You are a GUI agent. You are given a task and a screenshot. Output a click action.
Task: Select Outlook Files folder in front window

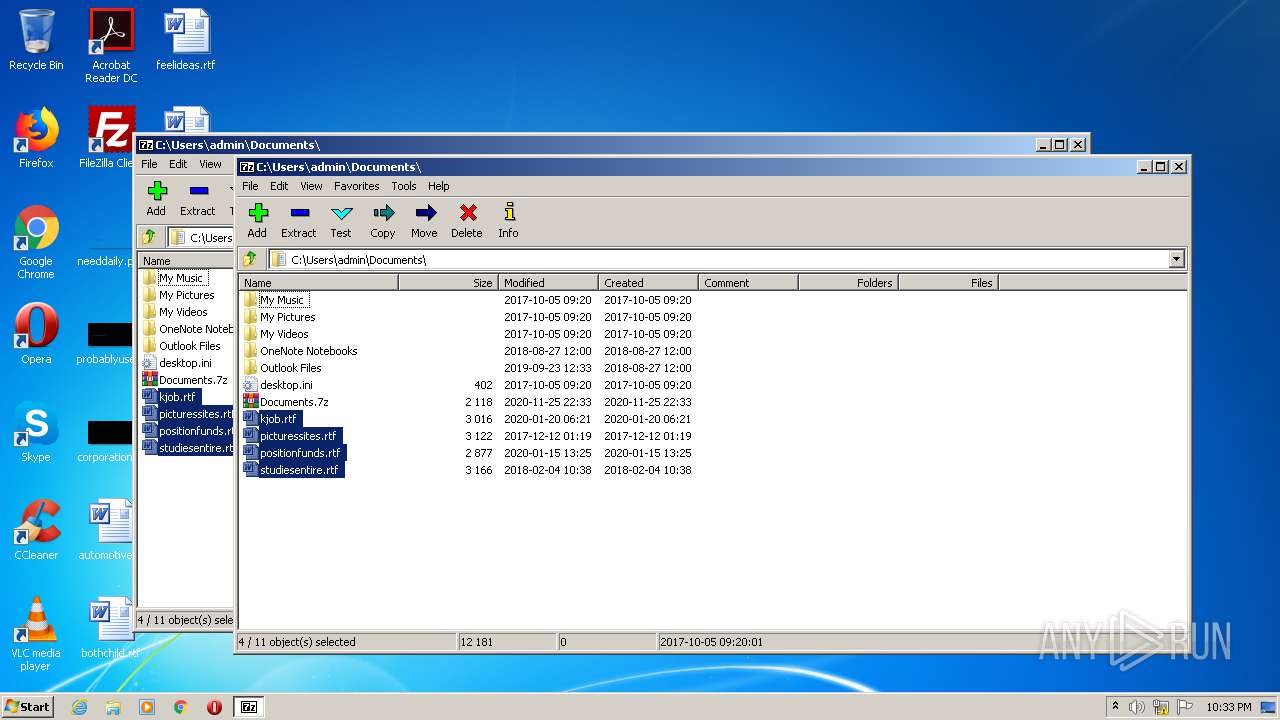282,368
